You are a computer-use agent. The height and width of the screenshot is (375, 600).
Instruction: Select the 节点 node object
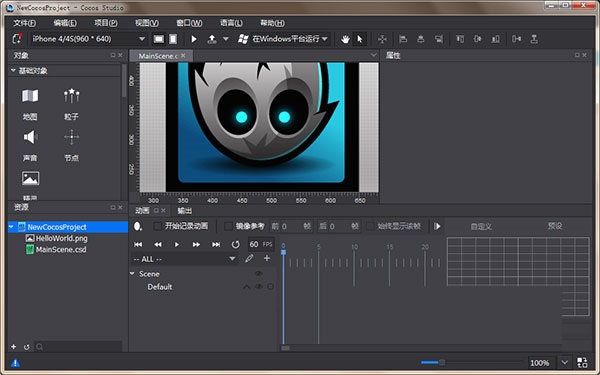[x=72, y=145]
